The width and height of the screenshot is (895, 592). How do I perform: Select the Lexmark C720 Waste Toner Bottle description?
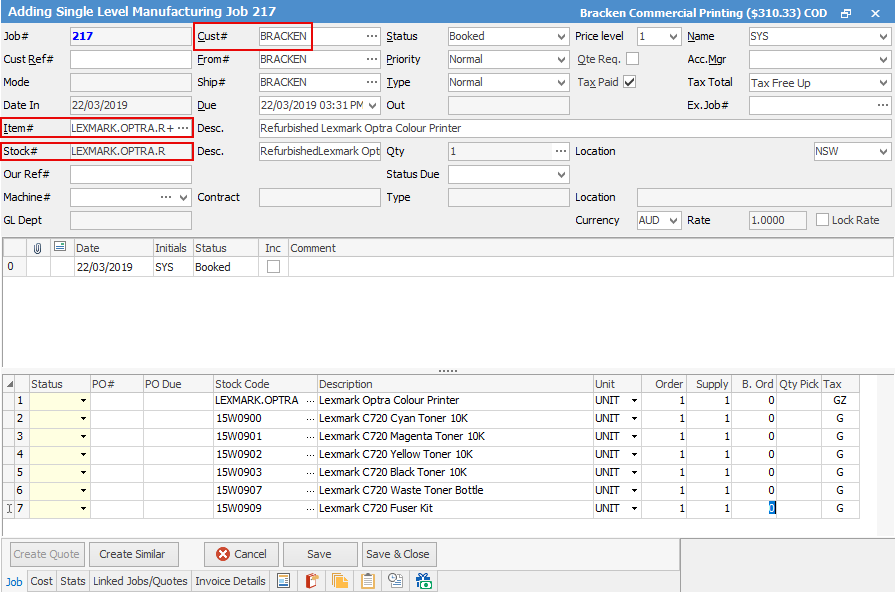click(x=401, y=490)
